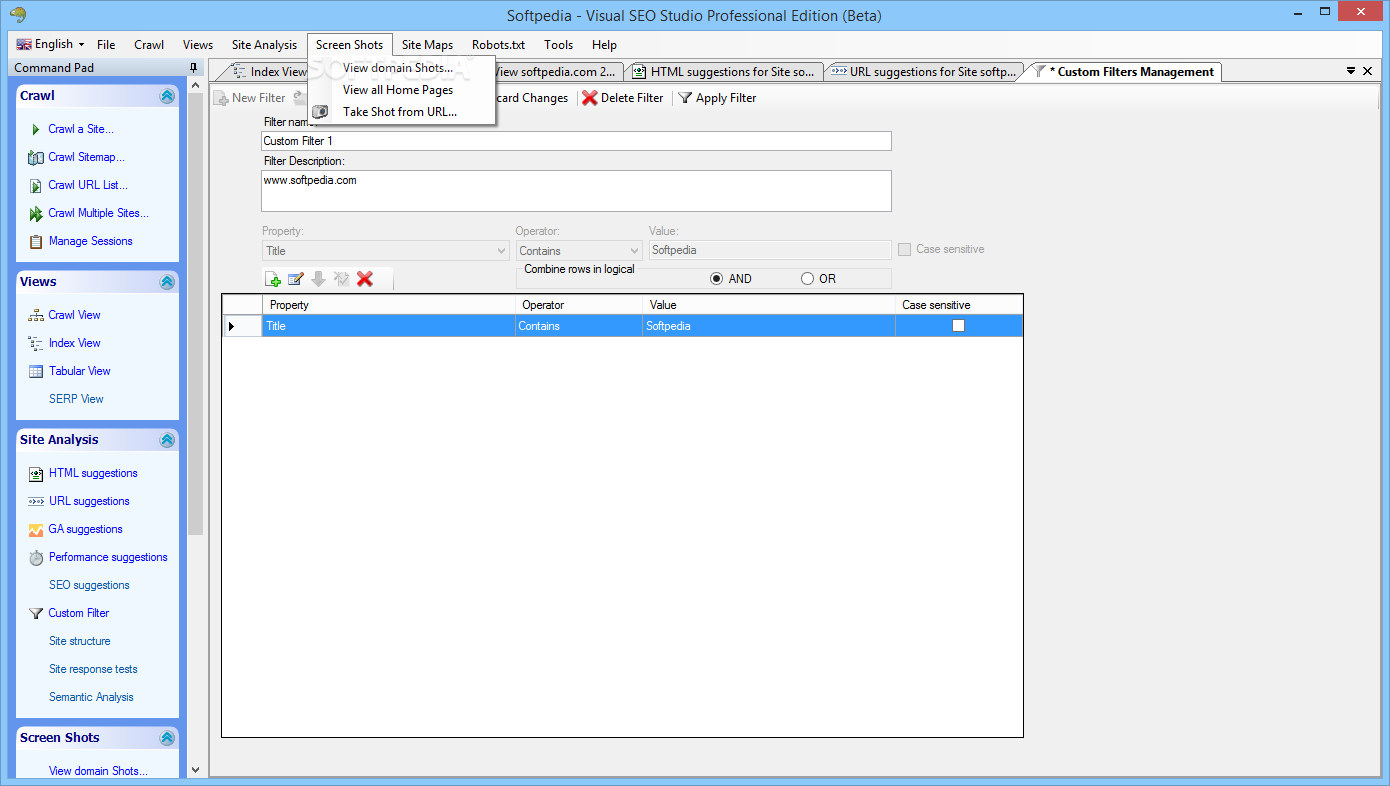
Task: Open the Site Maps menu
Action: click(427, 44)
